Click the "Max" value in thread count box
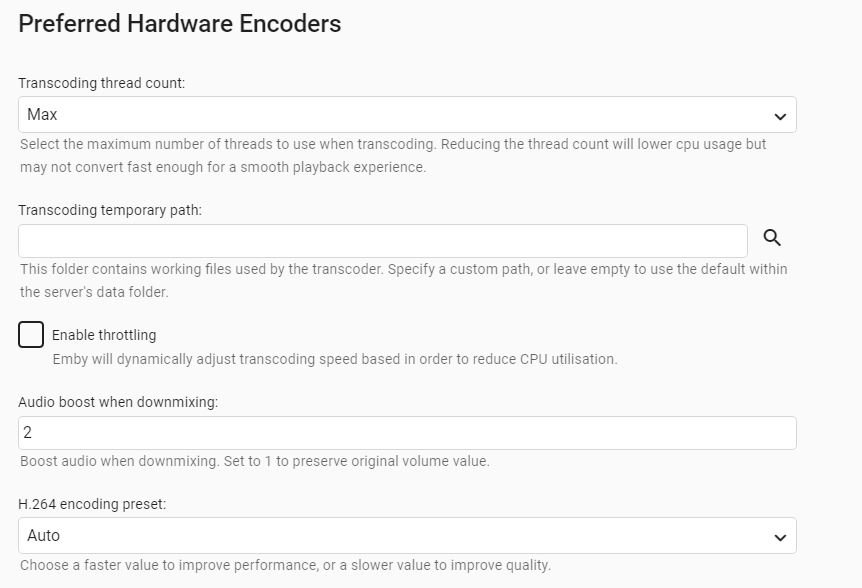Screen dimensions: 862x588 43,115
